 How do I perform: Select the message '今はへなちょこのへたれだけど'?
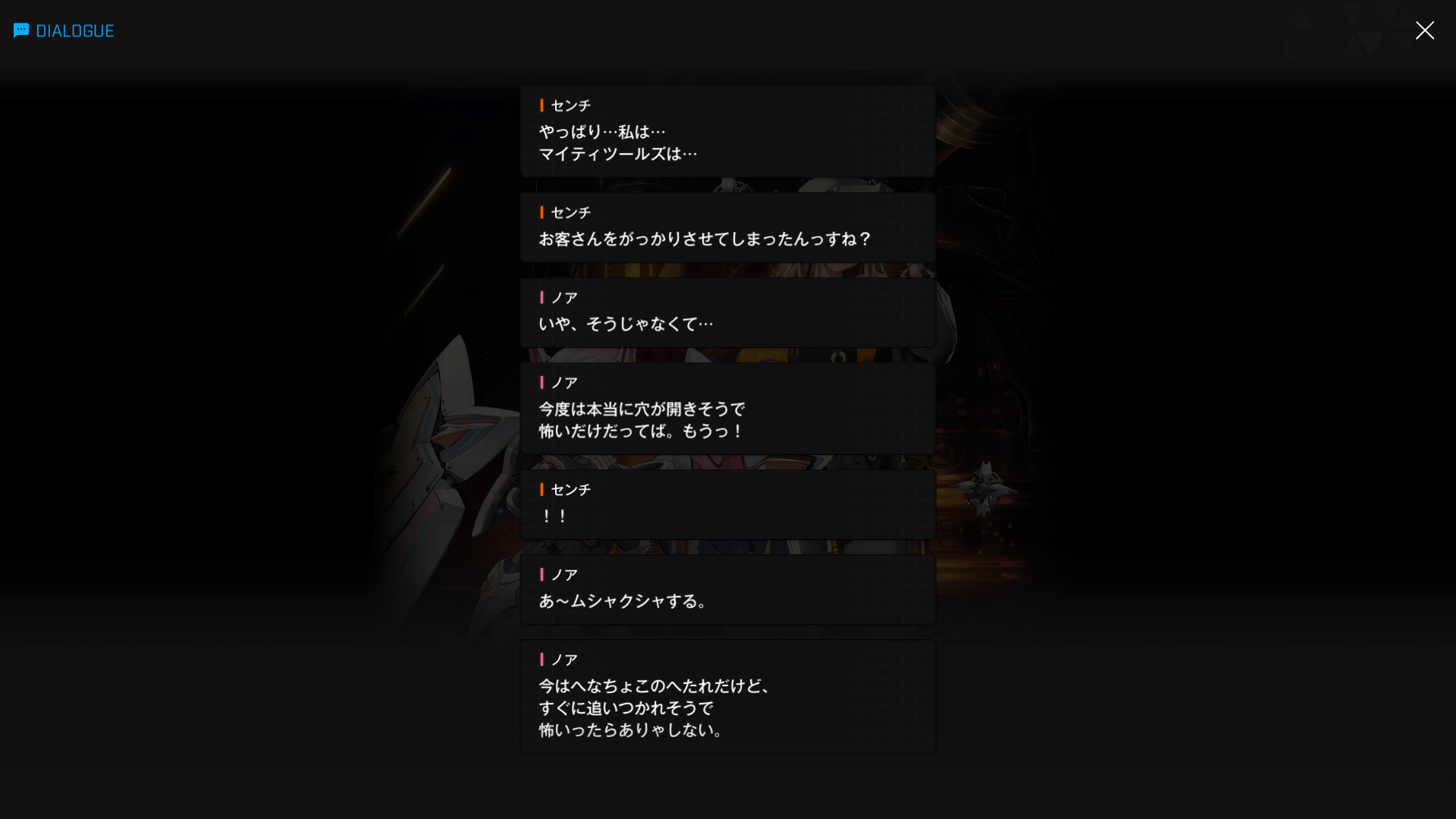727,696
